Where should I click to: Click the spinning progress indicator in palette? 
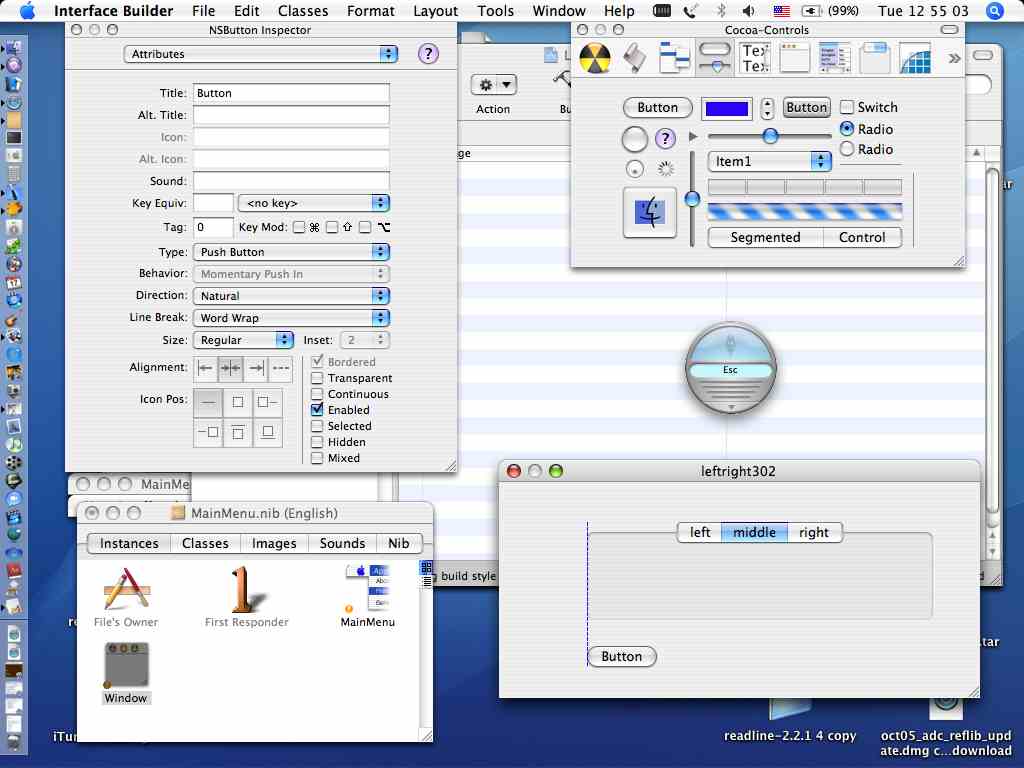665,169
